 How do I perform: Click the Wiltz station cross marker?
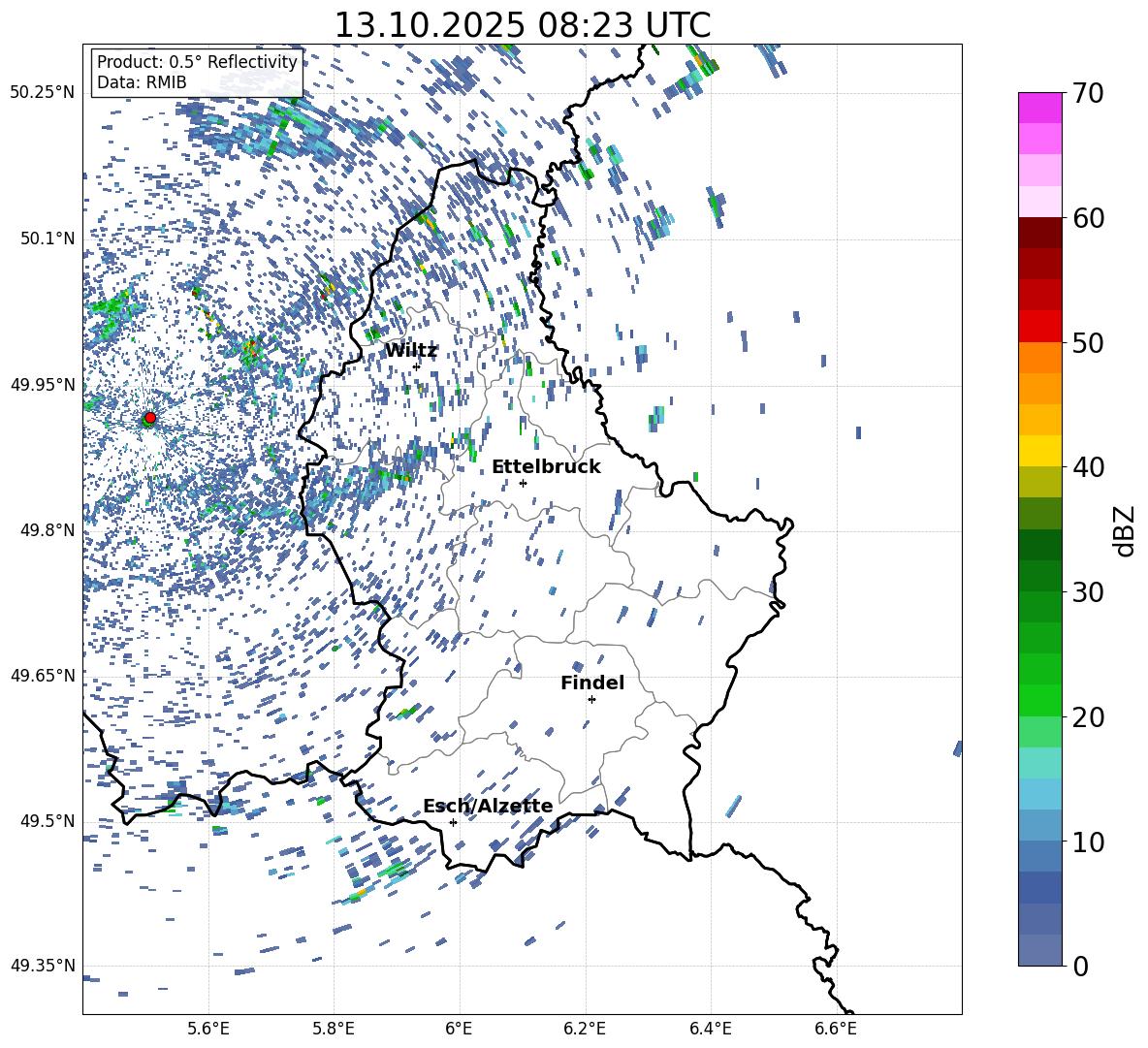[x=417, y=366]
